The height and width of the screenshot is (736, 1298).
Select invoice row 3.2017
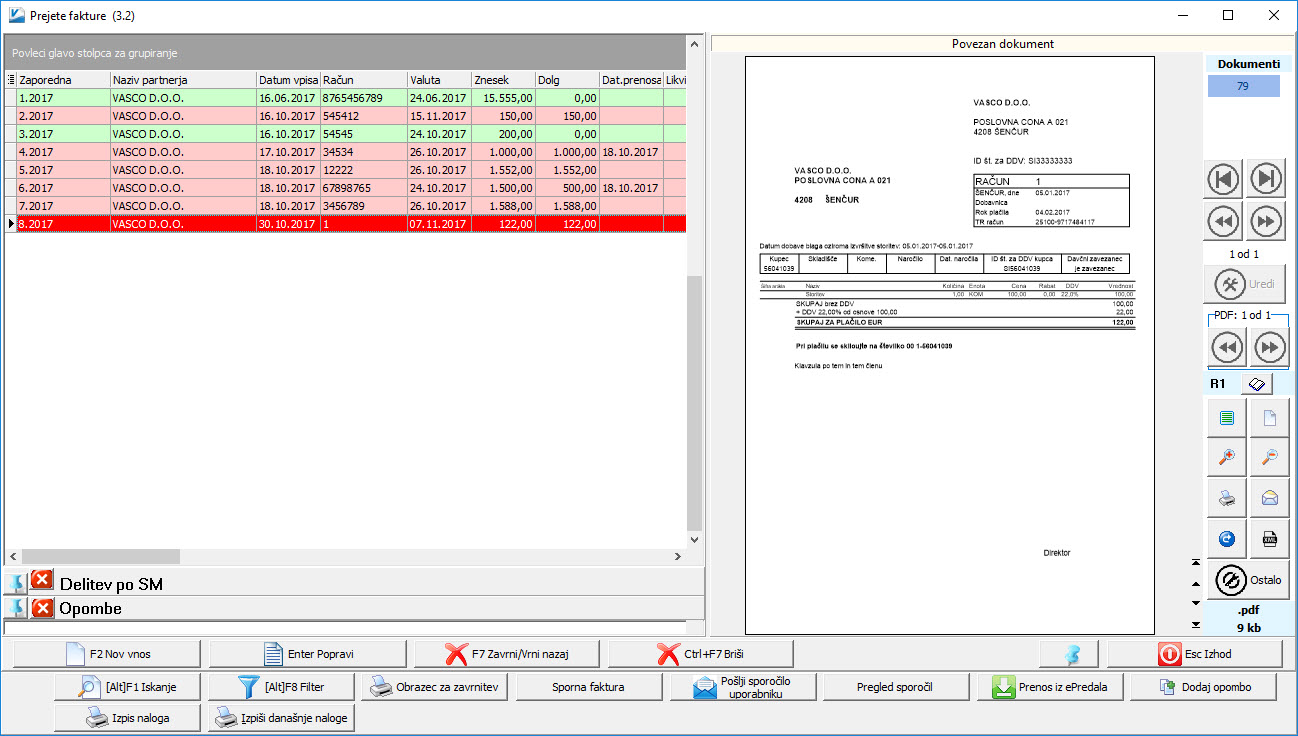click(346, 134)
